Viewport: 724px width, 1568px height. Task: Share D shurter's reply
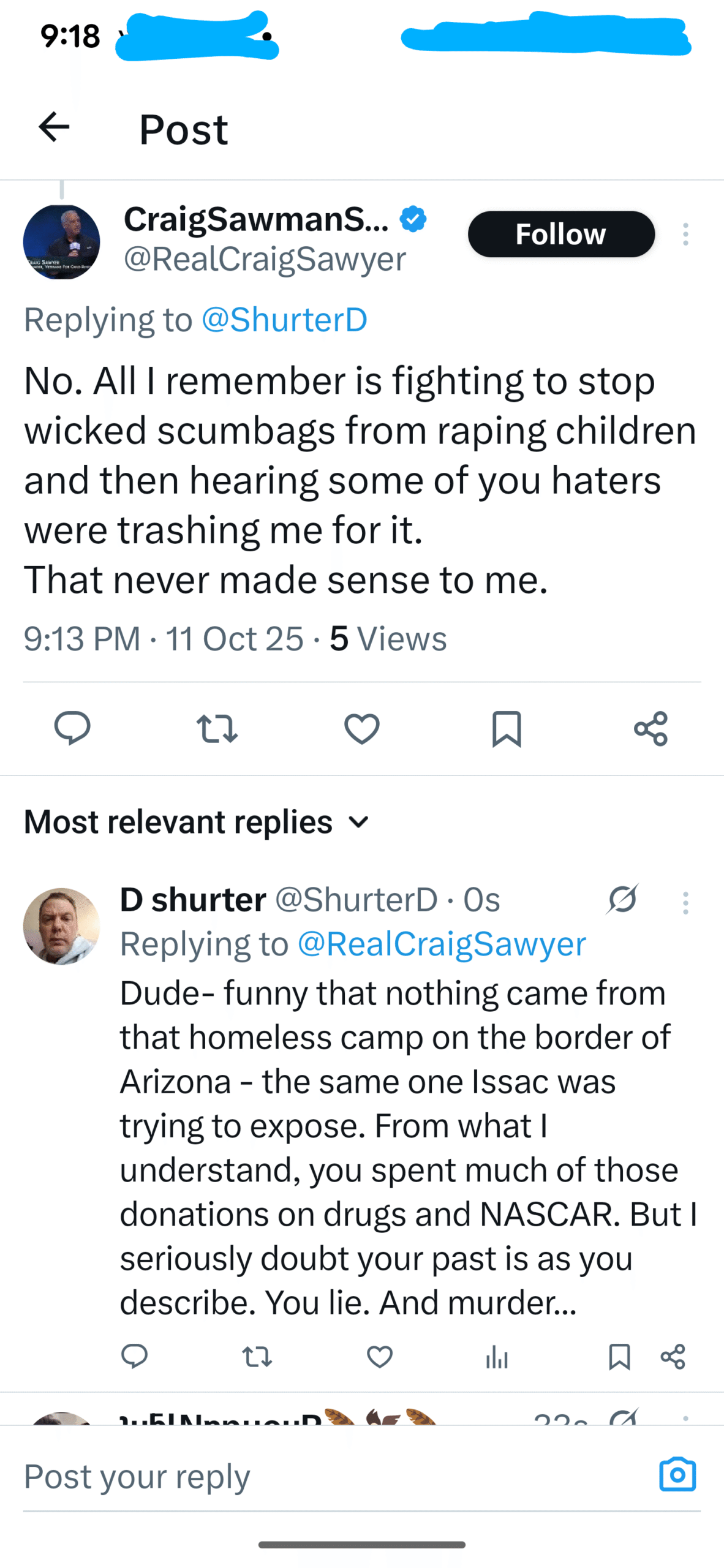[673, 1357]
